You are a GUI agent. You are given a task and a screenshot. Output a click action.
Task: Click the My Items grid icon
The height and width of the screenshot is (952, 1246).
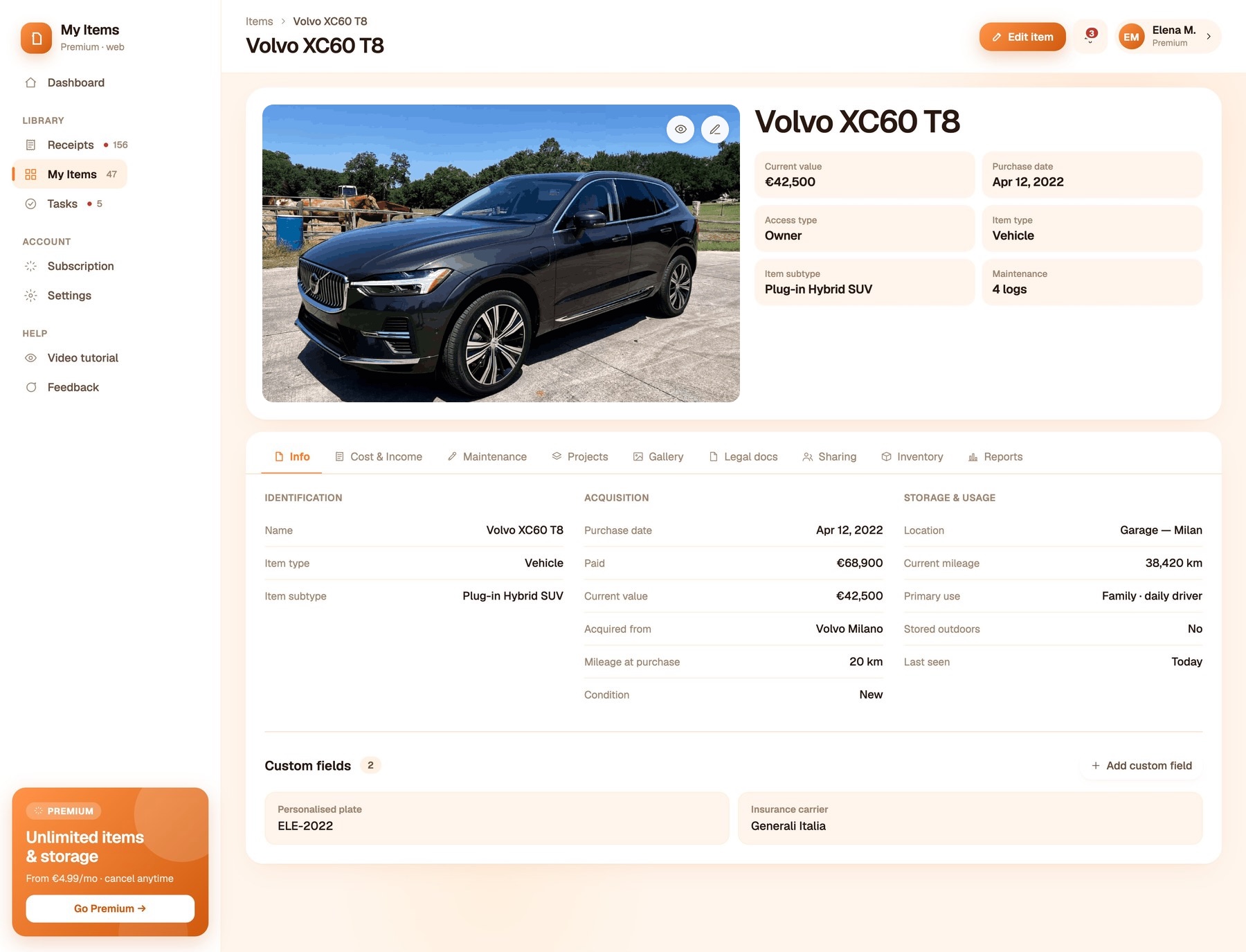coord(30,174)
